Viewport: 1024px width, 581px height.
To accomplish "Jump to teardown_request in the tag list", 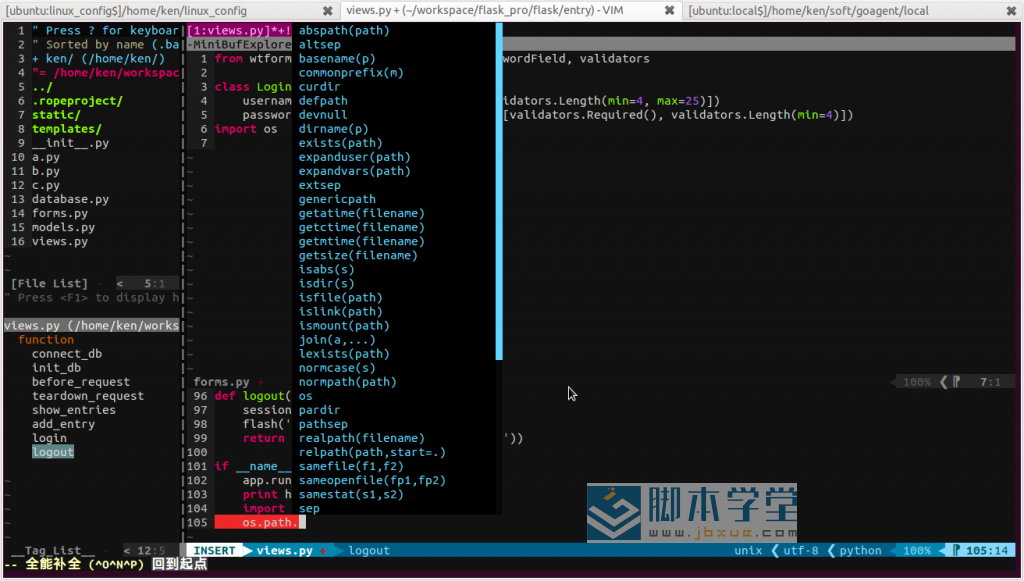I will pyautogui.click(x=88, y=396).
